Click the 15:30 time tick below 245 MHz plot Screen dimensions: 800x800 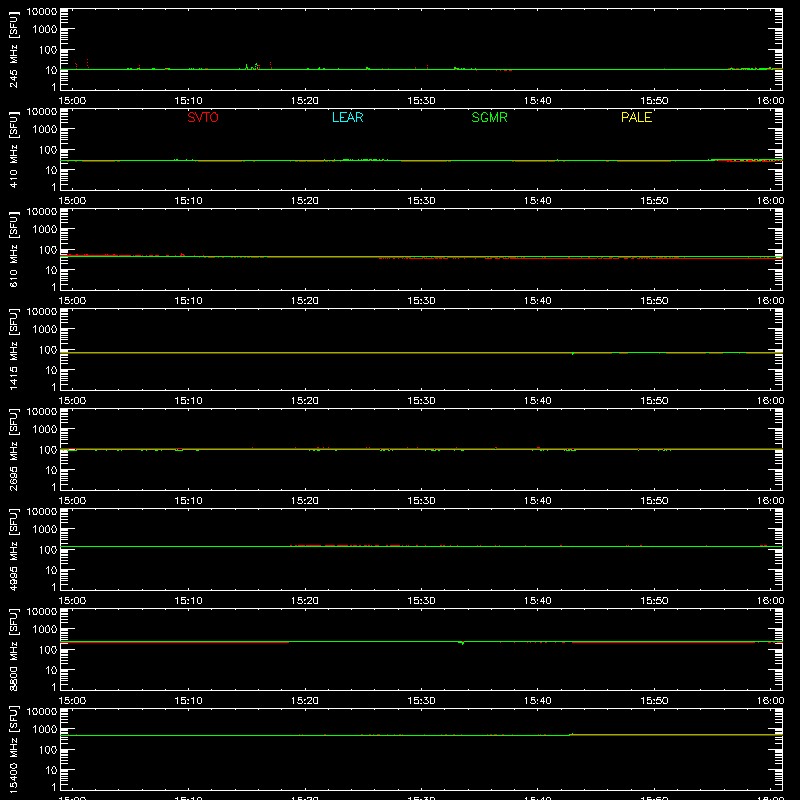pos(421,101)
